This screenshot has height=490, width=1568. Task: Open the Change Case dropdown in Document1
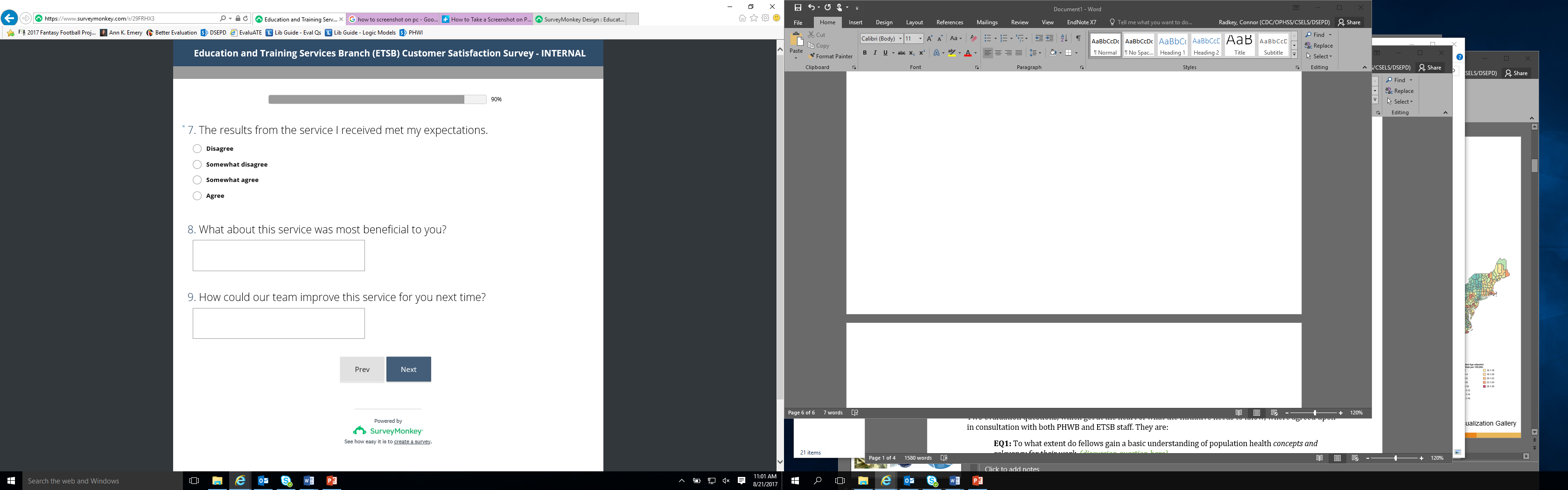click(956, 38)
